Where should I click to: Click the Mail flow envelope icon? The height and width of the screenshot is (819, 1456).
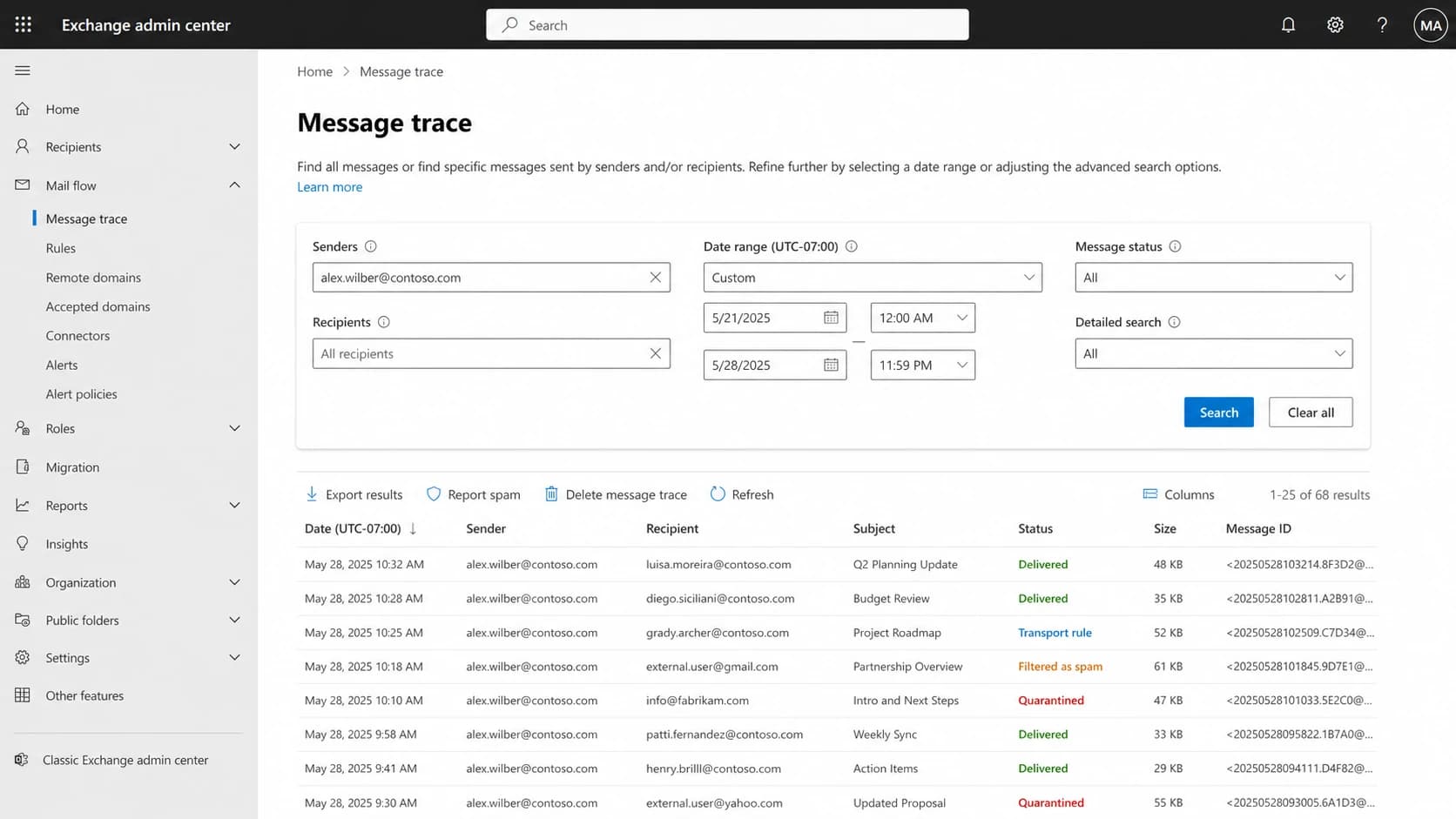coord(23,185)
